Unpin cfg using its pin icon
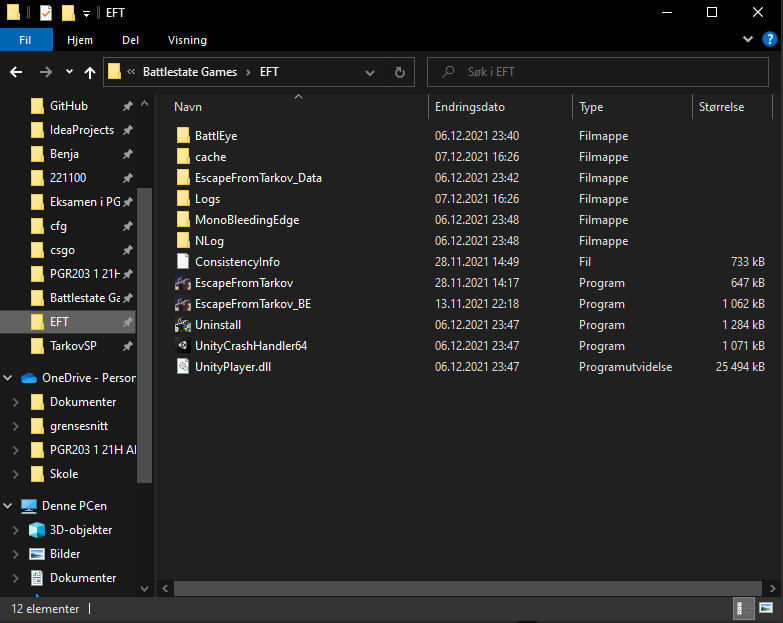This screenshot has width=783, height=623. [x=128, y=226]
